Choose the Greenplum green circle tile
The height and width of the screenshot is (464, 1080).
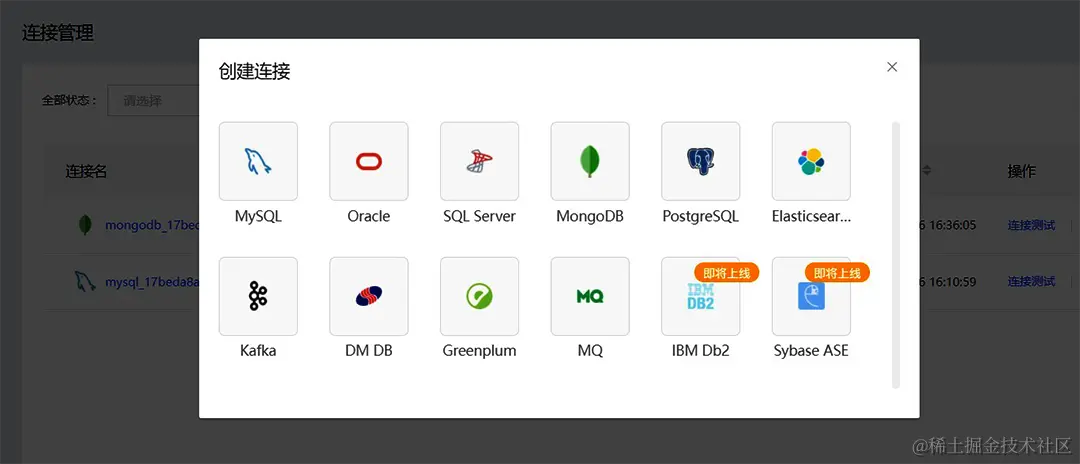[x=479, y=296]
